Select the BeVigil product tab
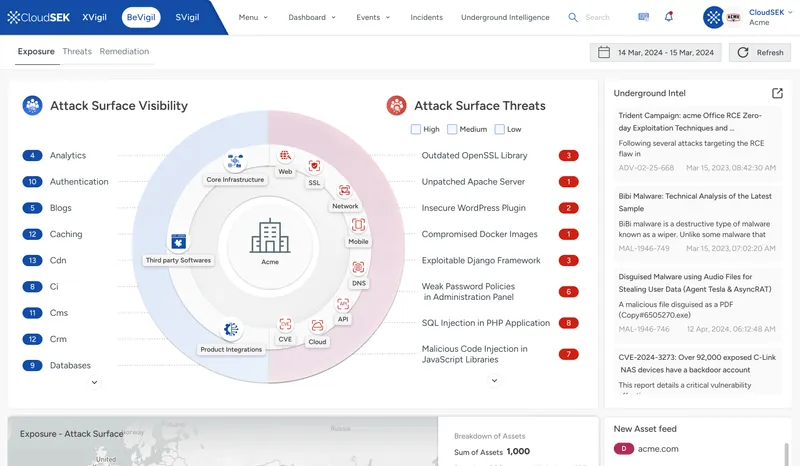Image resolution: width=800 pixels, height=466 pixels. pyautogui.click(x=141, y=17)
